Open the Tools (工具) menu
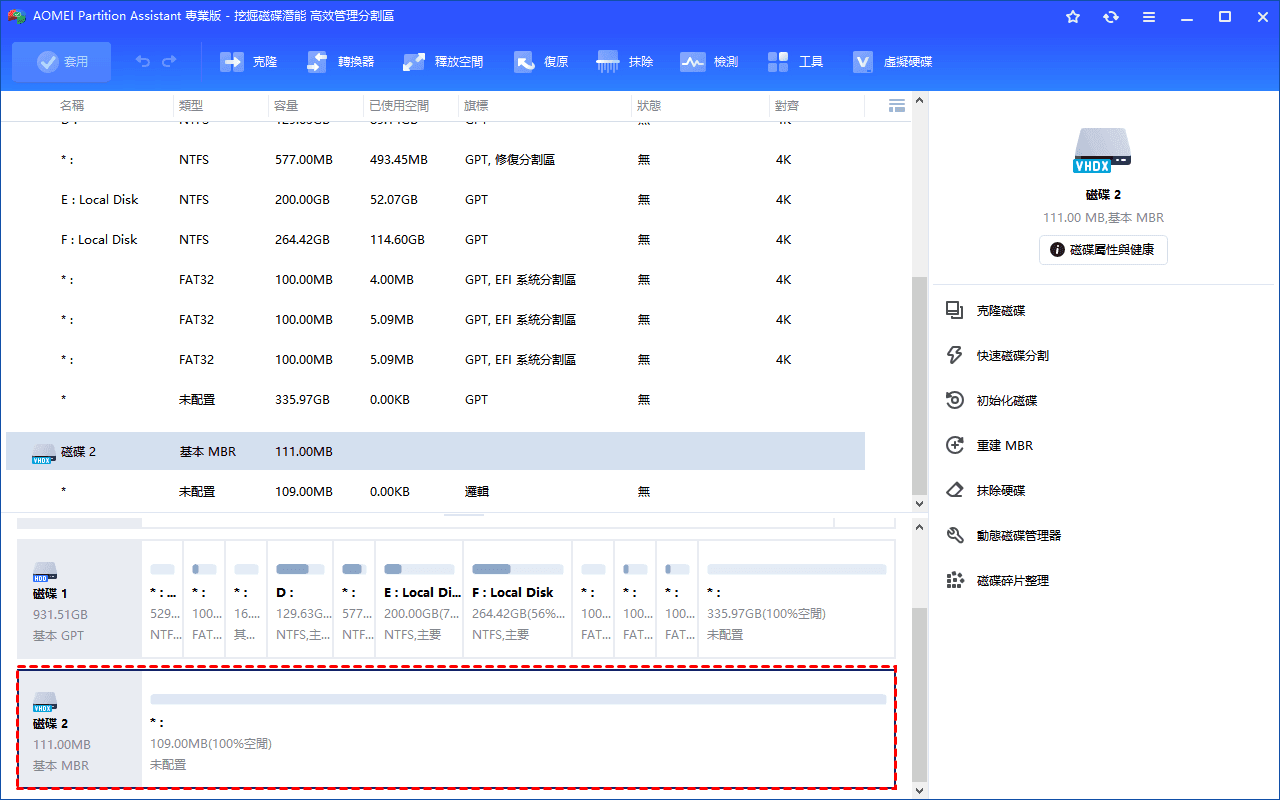The height and width of the screenshot is (800, 1280). [796, 62]
